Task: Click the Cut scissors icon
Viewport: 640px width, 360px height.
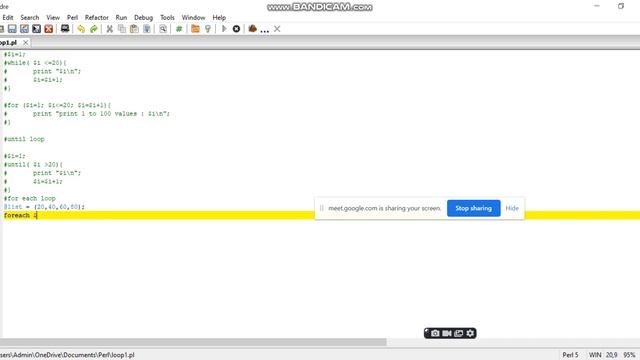Action: point(109,29)
